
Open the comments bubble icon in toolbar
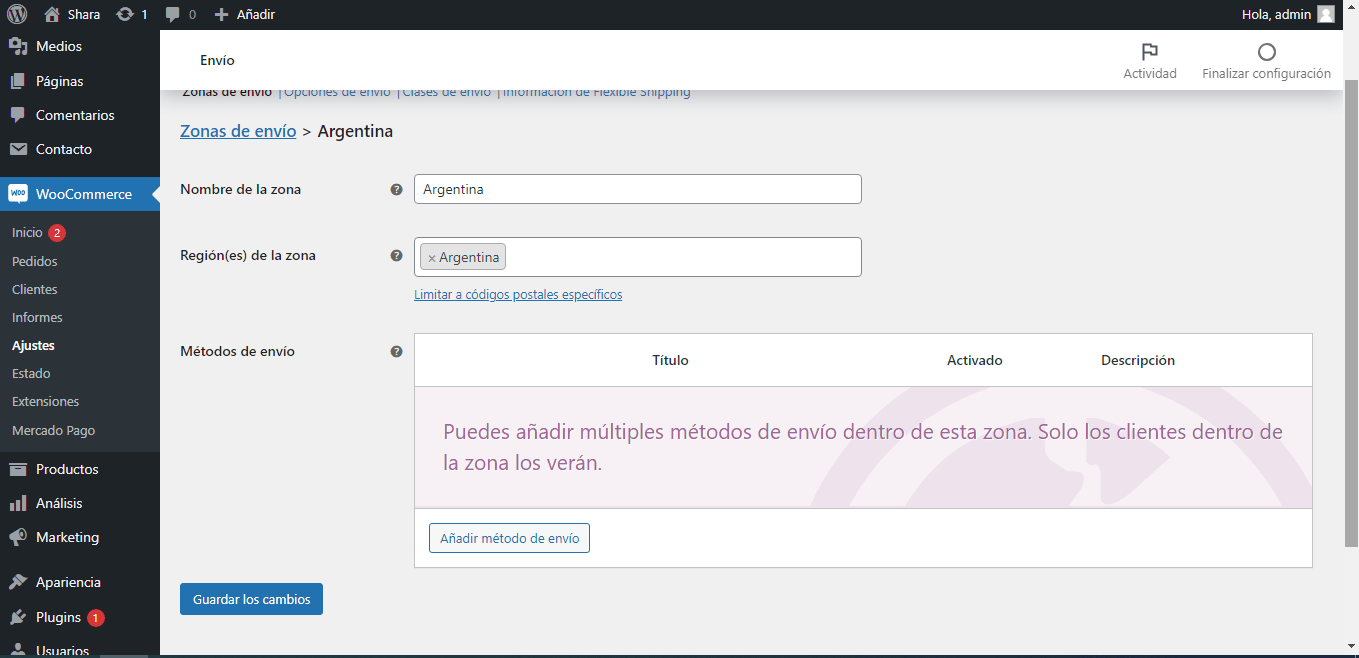coord(173,15)
